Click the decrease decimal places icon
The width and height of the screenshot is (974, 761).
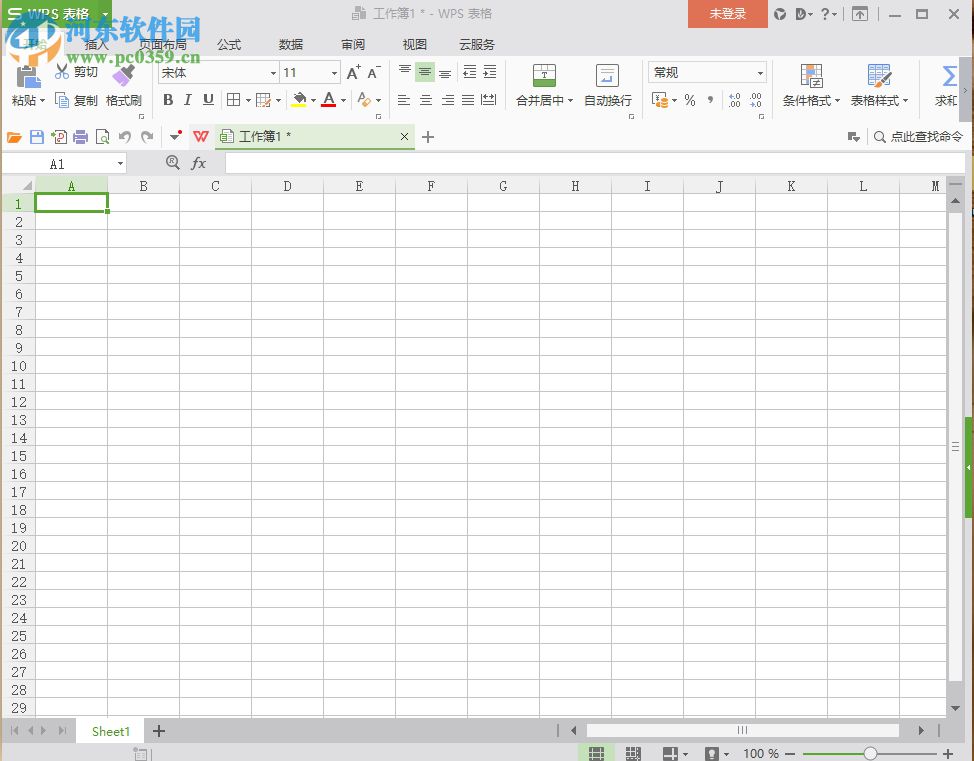pos(755,100)
